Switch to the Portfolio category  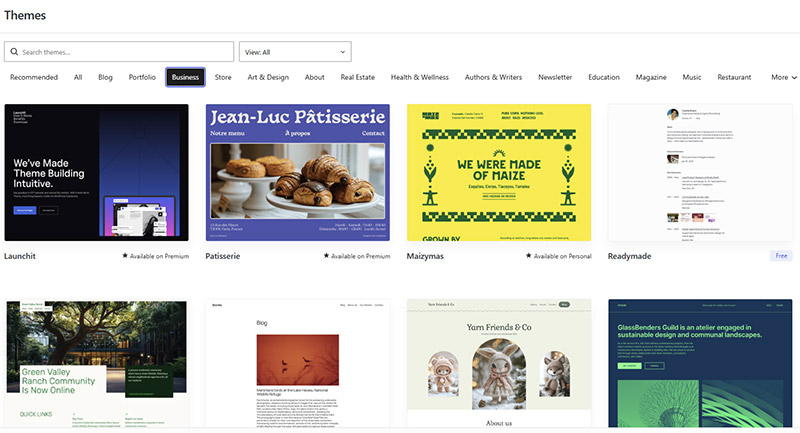click(x=142, y=77)
